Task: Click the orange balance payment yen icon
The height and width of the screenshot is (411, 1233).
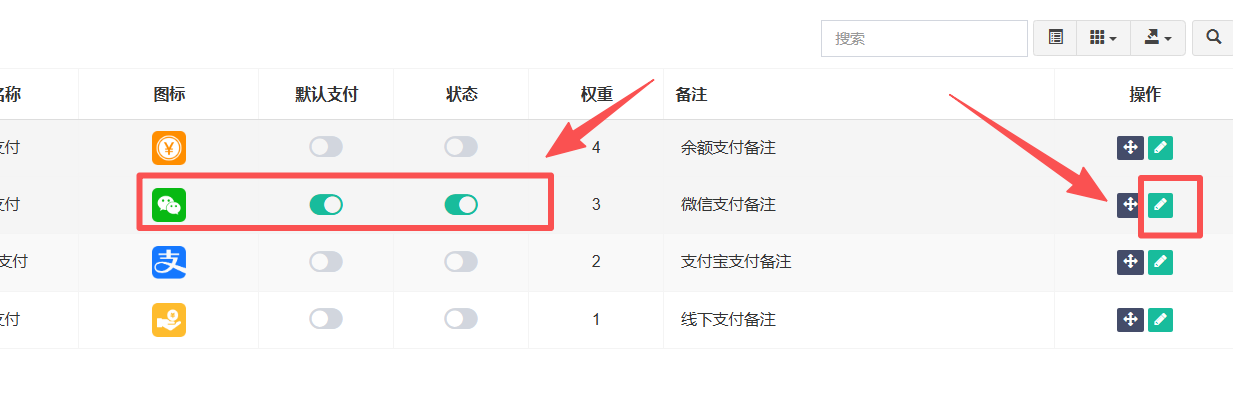Action: coord(169,148)
